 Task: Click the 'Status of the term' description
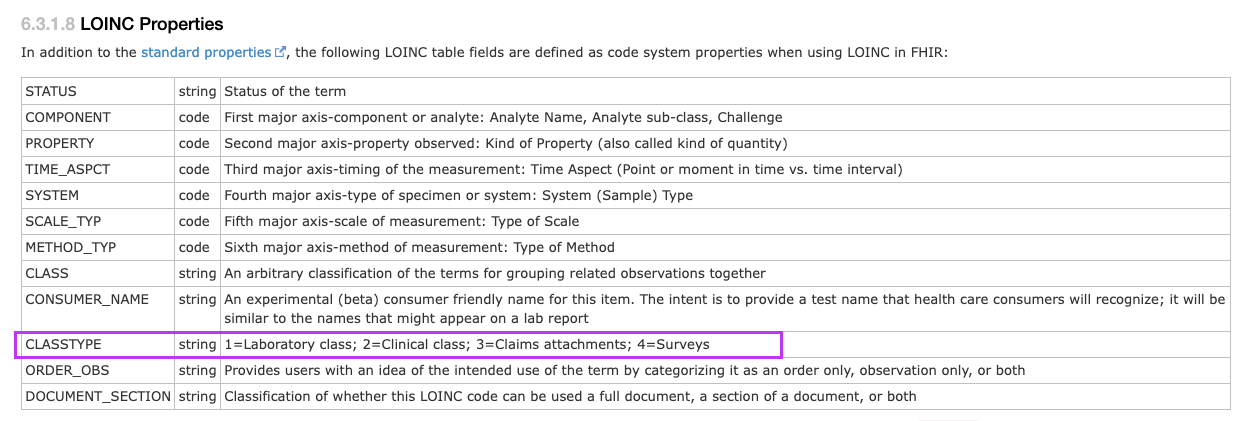[285, 91]
